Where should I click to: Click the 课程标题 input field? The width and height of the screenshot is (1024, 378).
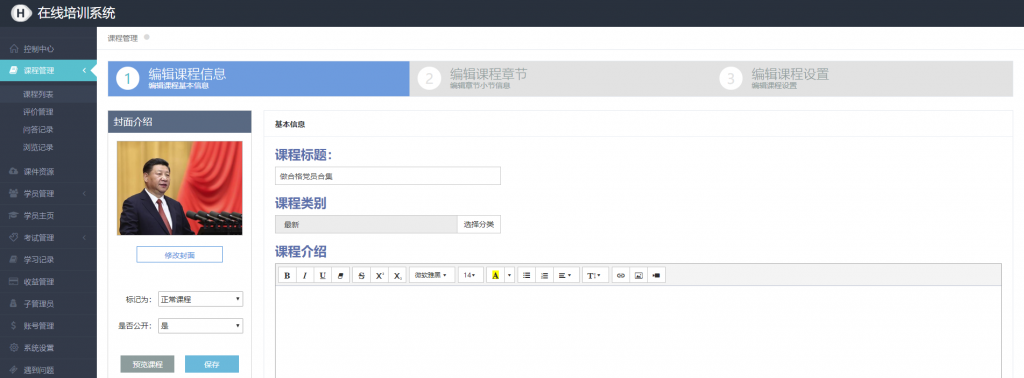pos(388,176)
